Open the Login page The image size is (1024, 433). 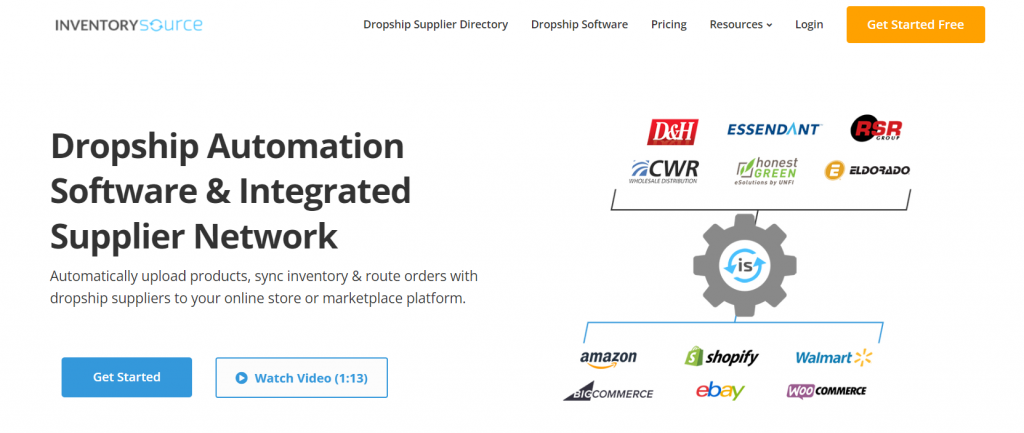(x=809, y=25)
